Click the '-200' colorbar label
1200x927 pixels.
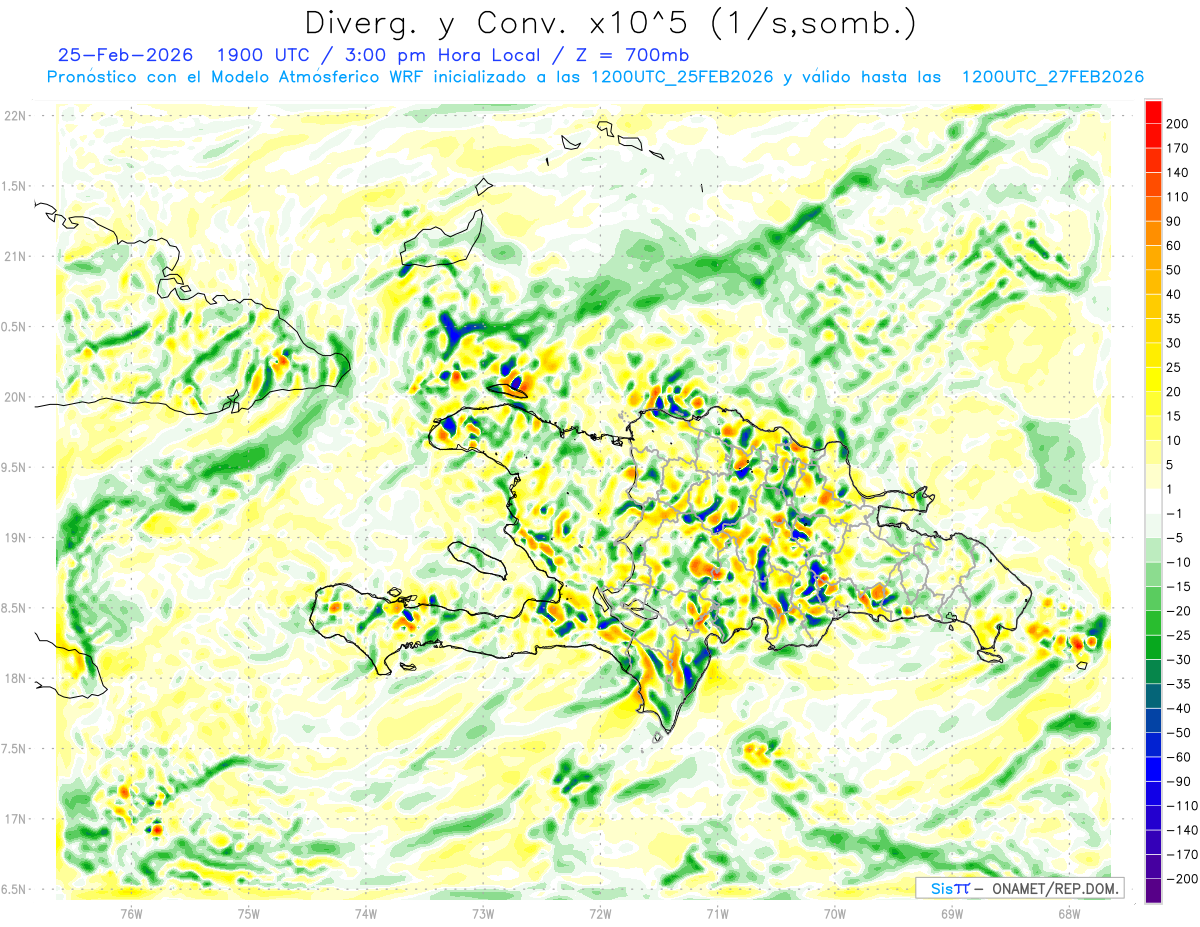coord(1182,879)
